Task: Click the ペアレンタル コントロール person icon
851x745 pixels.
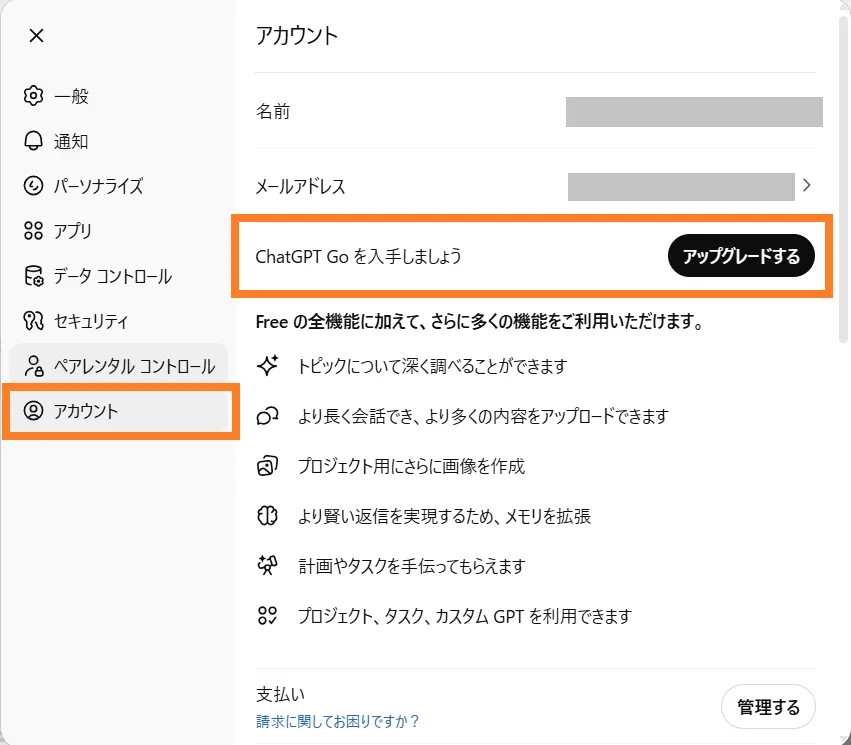Action: pyautogui.click(x=34, y=366)
